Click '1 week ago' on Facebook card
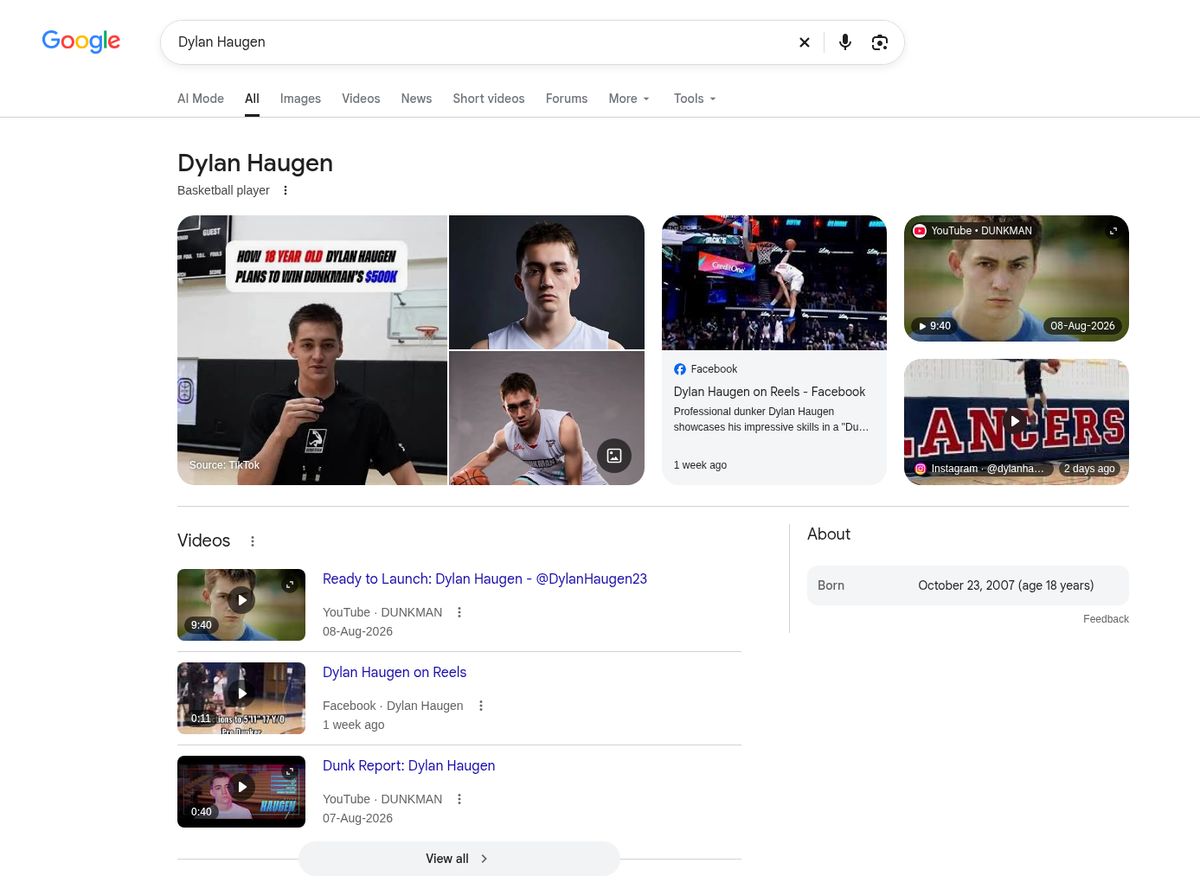 [700, 465]
